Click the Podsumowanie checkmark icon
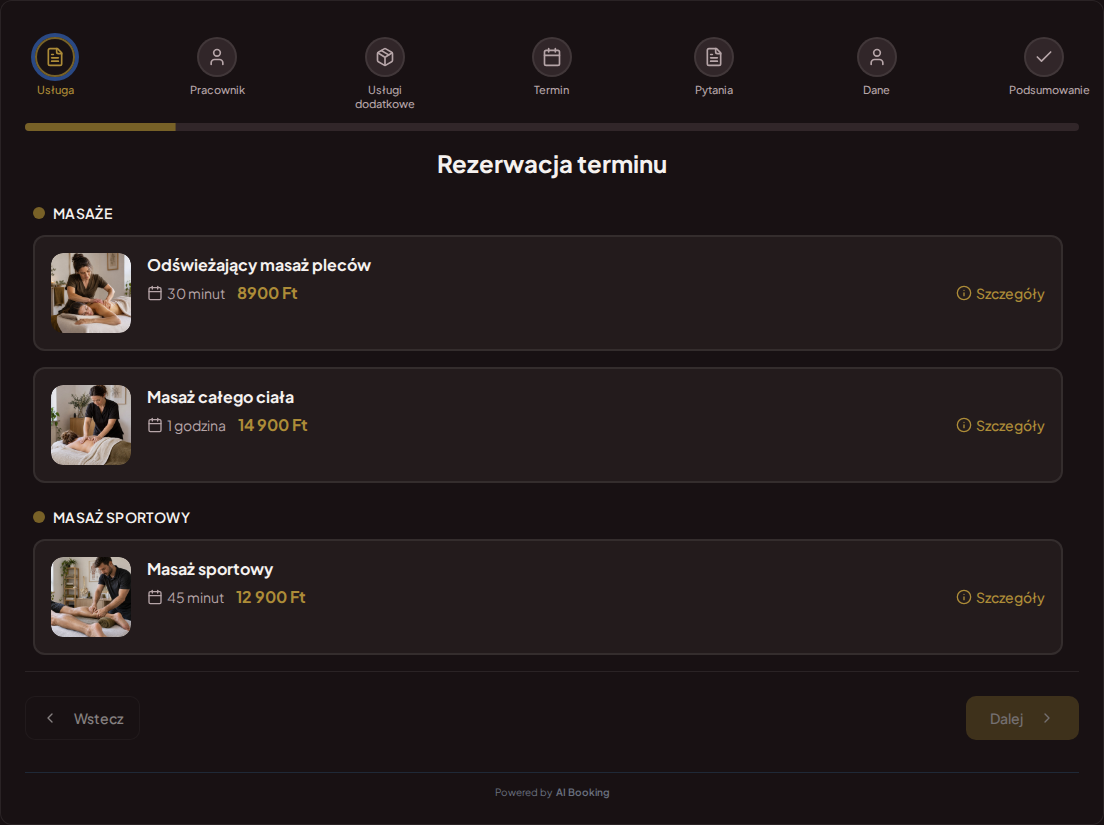Viewport: 1104px width, 825px height. [x=1043, y=57]
